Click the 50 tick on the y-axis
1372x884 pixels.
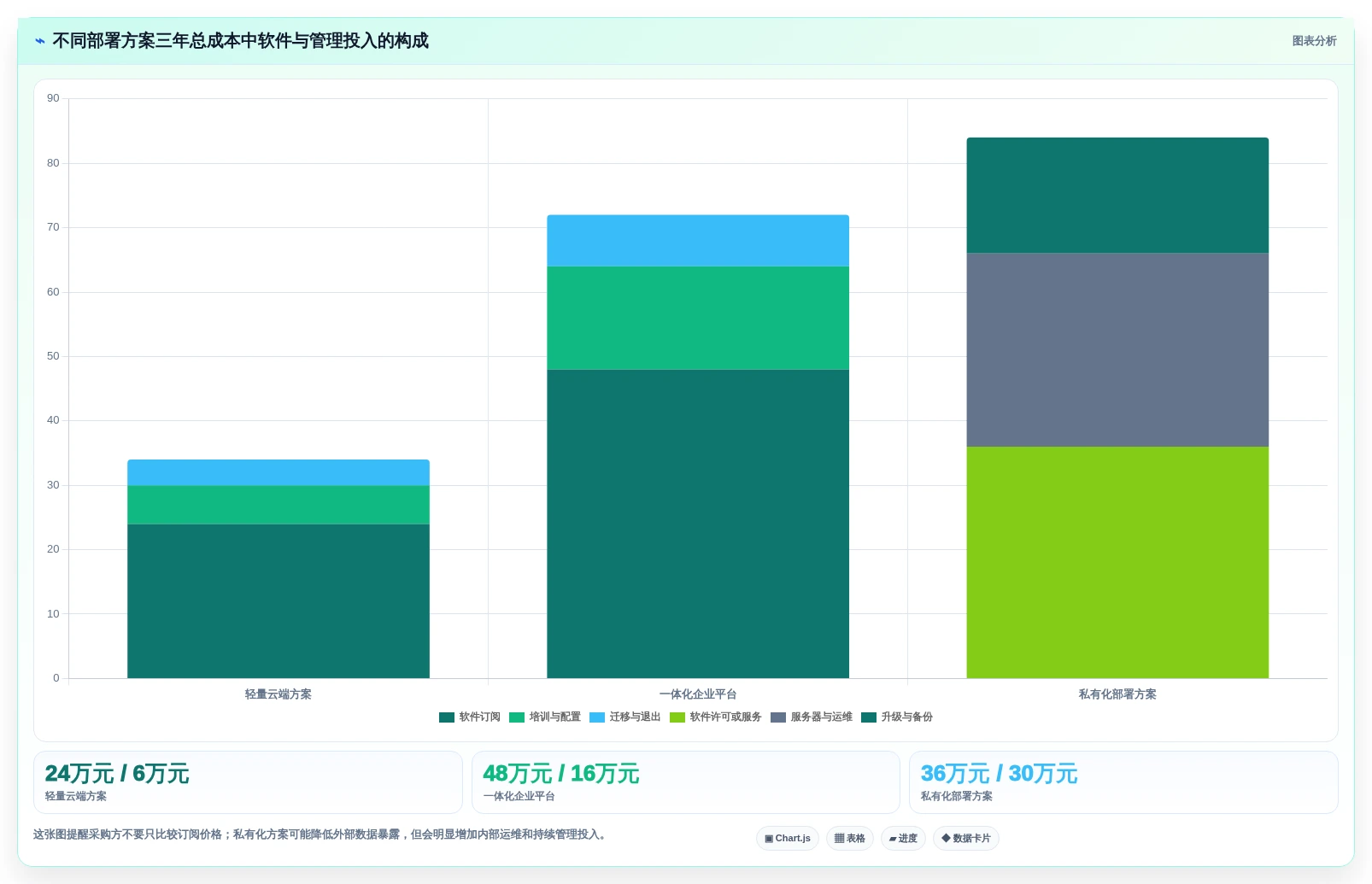click(x=53, y=356)
